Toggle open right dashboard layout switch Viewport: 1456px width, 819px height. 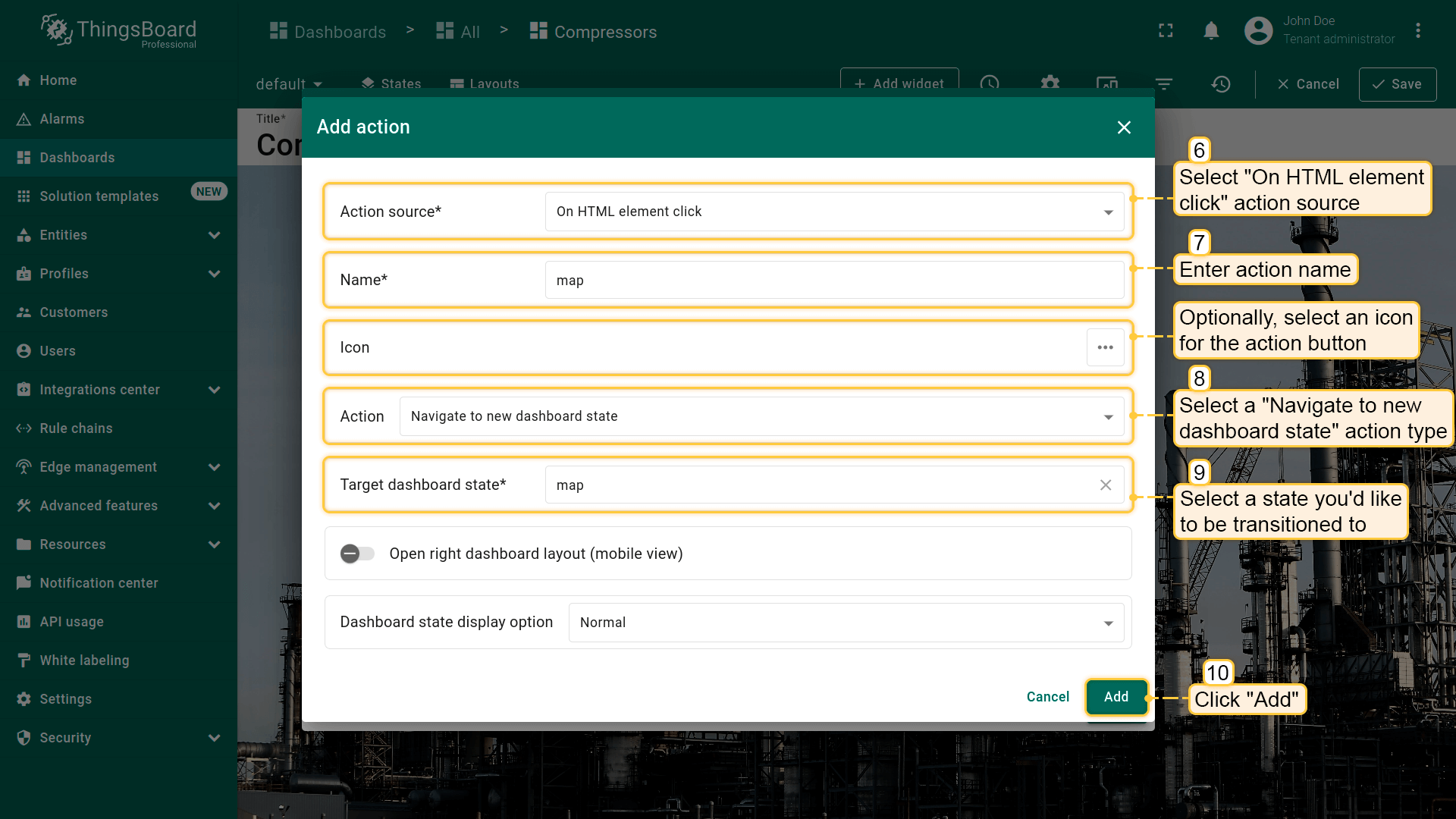click(x=357, y=554)
